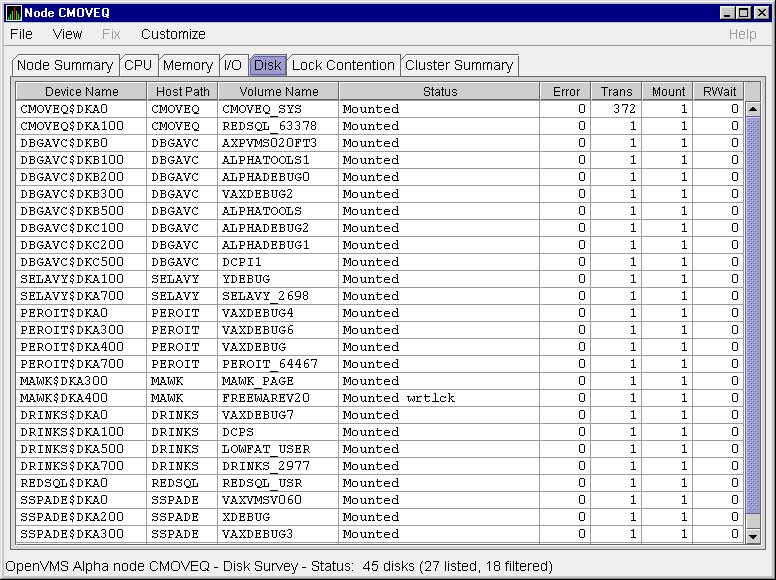Sort by Volume Name column header
Image resolution: width=776 pixels, height=580 pixels.
pyautogui.click(x=279, y=92)
